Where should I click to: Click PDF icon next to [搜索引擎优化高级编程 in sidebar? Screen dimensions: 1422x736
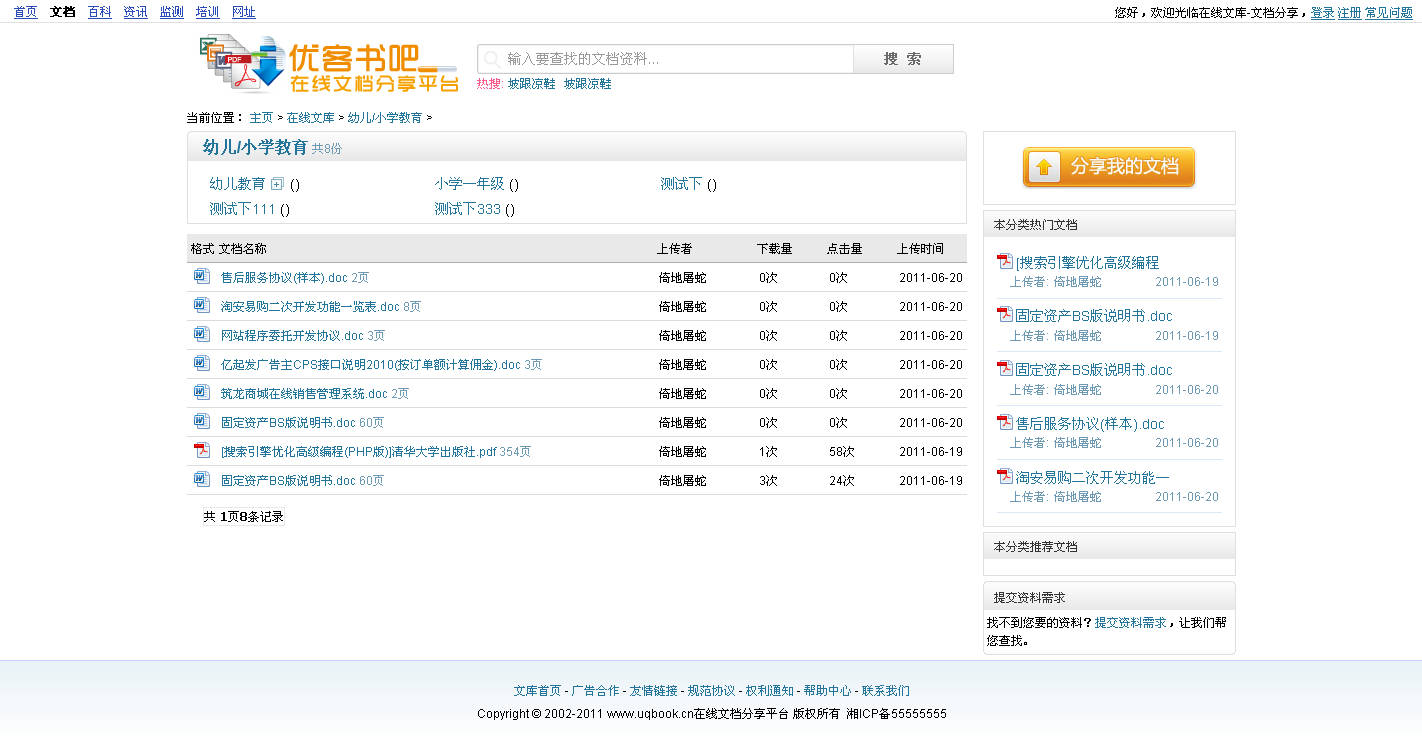click(x=1005, y=262)
